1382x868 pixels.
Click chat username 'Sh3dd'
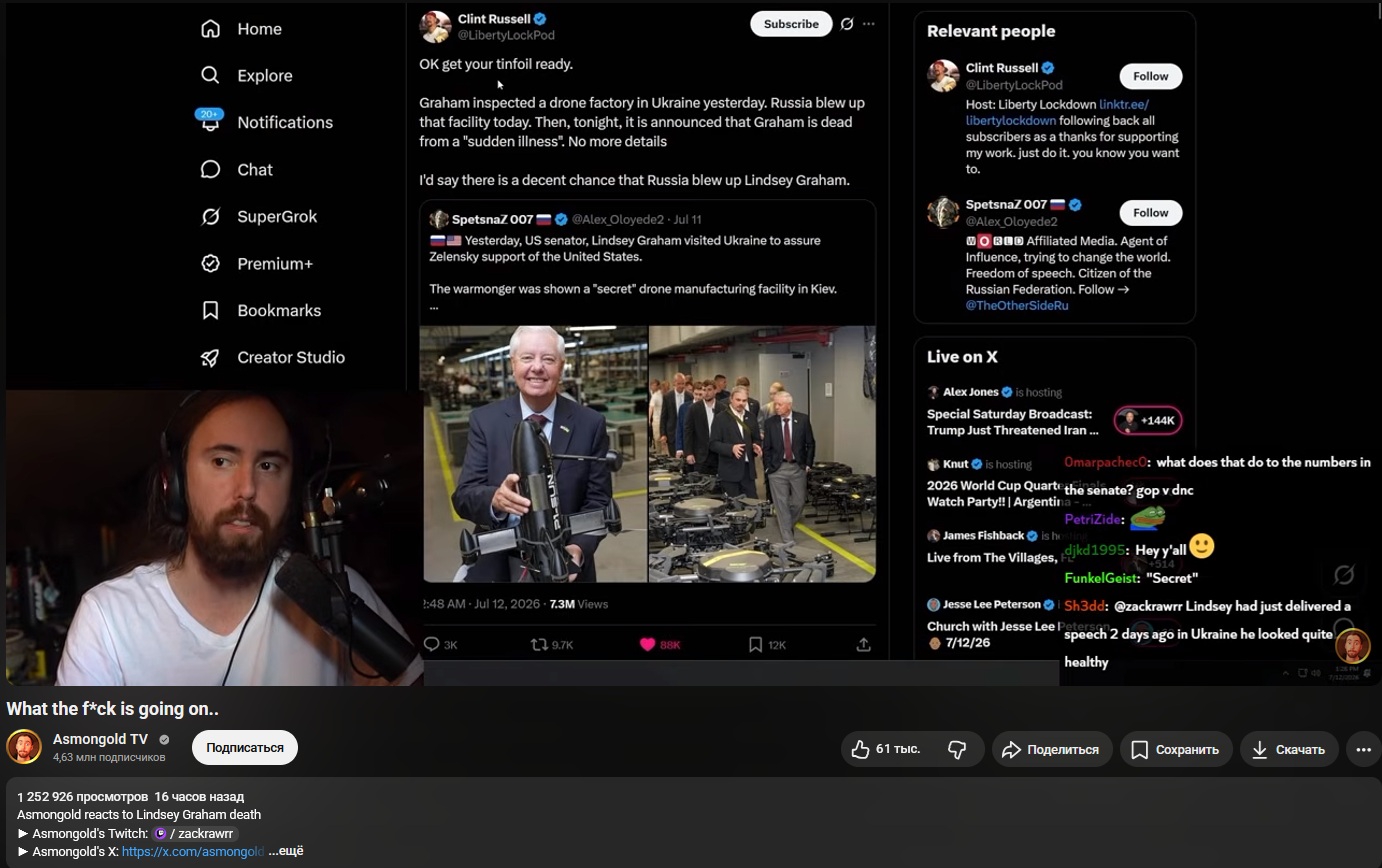coord(1085,606)
